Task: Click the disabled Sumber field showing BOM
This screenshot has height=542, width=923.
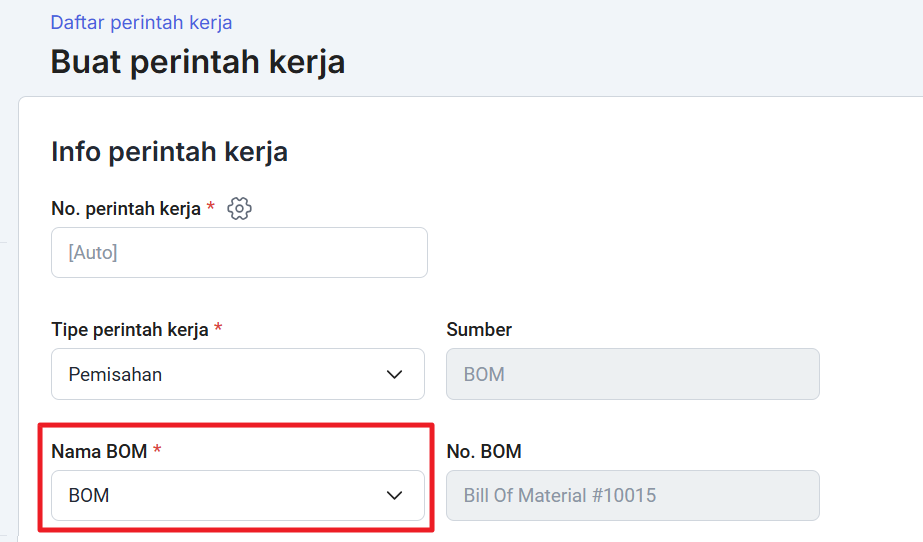Action: pos(633,374)
